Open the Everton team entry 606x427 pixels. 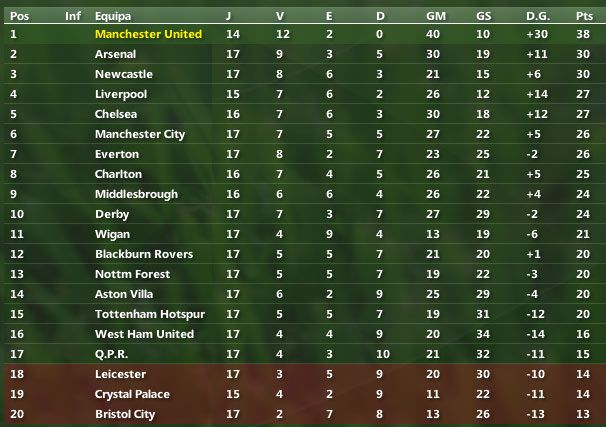[x=116, y=154]
